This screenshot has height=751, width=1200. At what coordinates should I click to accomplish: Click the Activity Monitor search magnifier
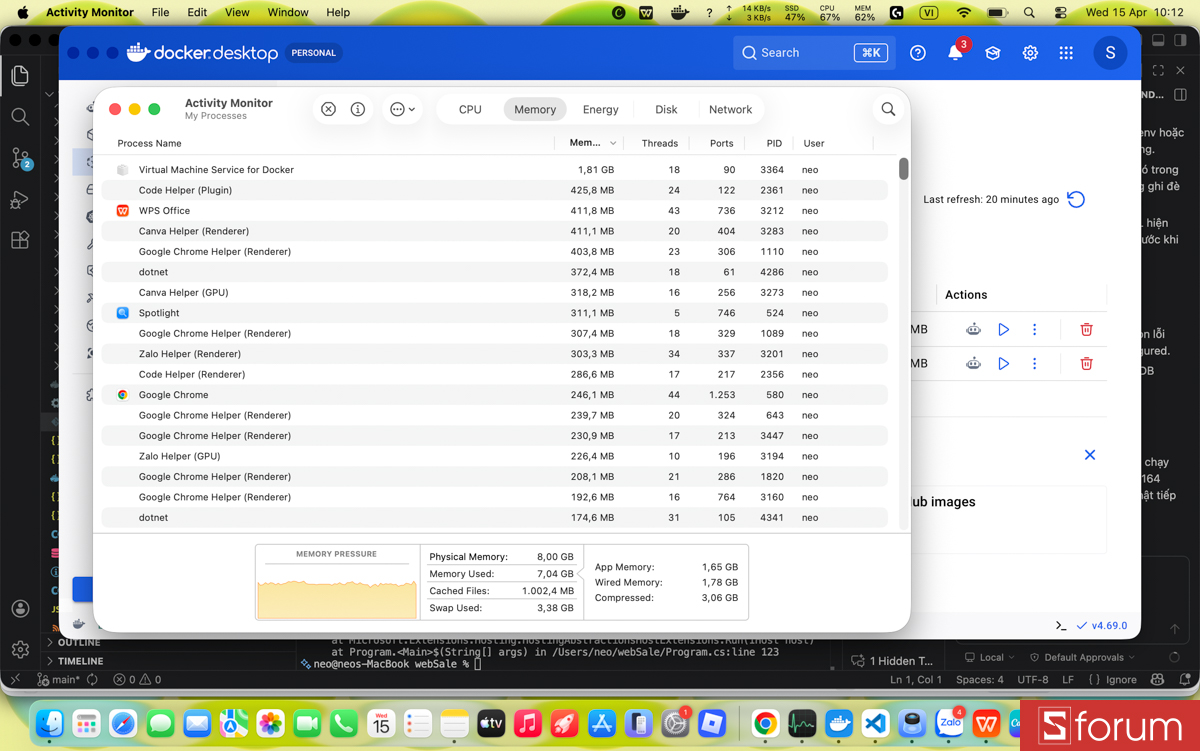888,109
